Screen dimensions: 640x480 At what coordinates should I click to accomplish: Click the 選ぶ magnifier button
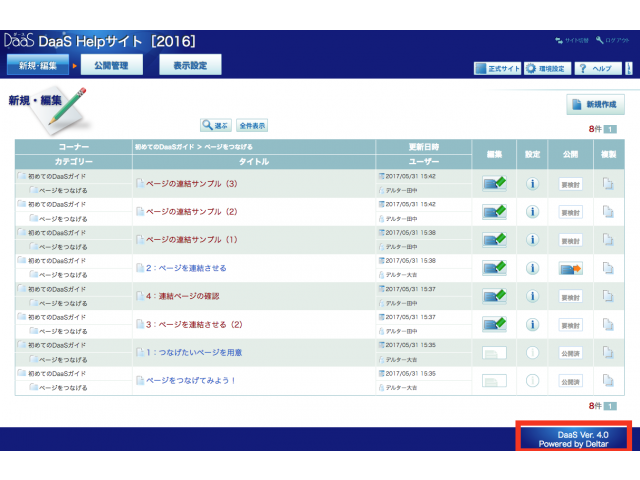(215, 126)
